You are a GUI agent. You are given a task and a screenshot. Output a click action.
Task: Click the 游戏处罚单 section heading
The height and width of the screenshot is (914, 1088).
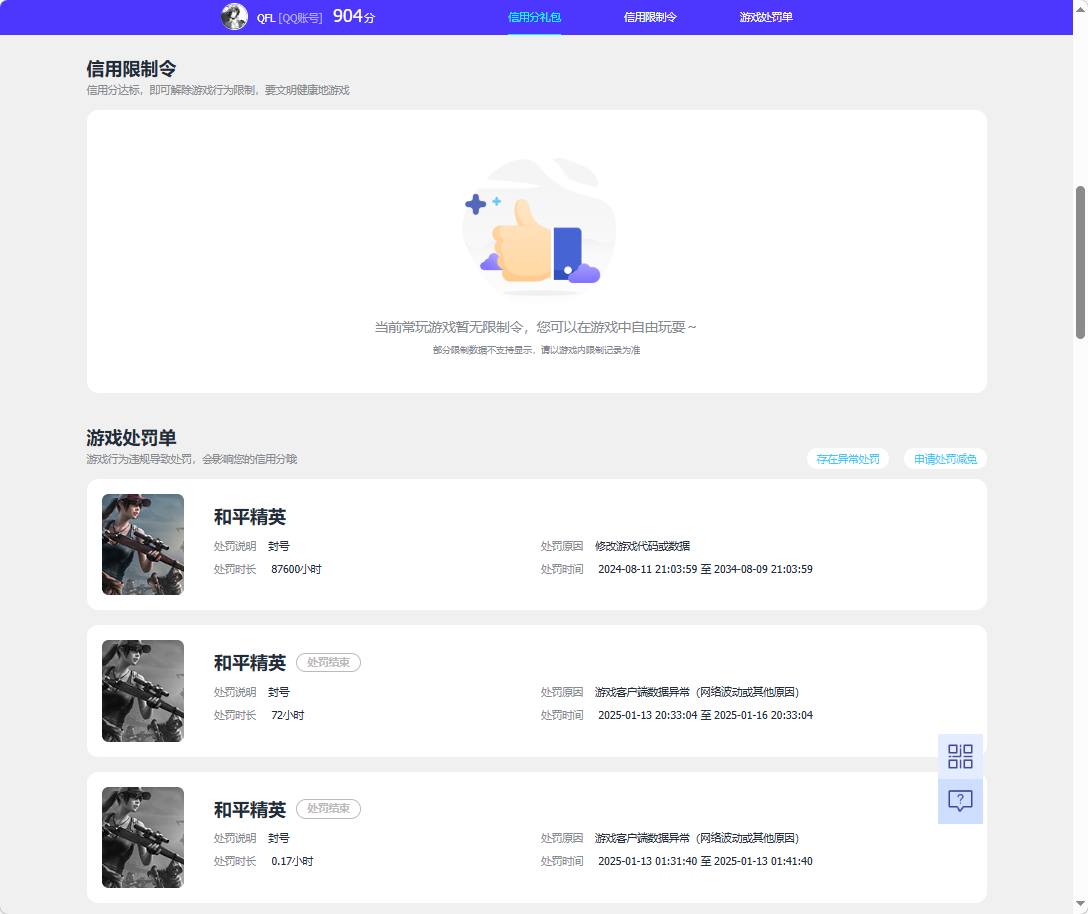point(130,438)
